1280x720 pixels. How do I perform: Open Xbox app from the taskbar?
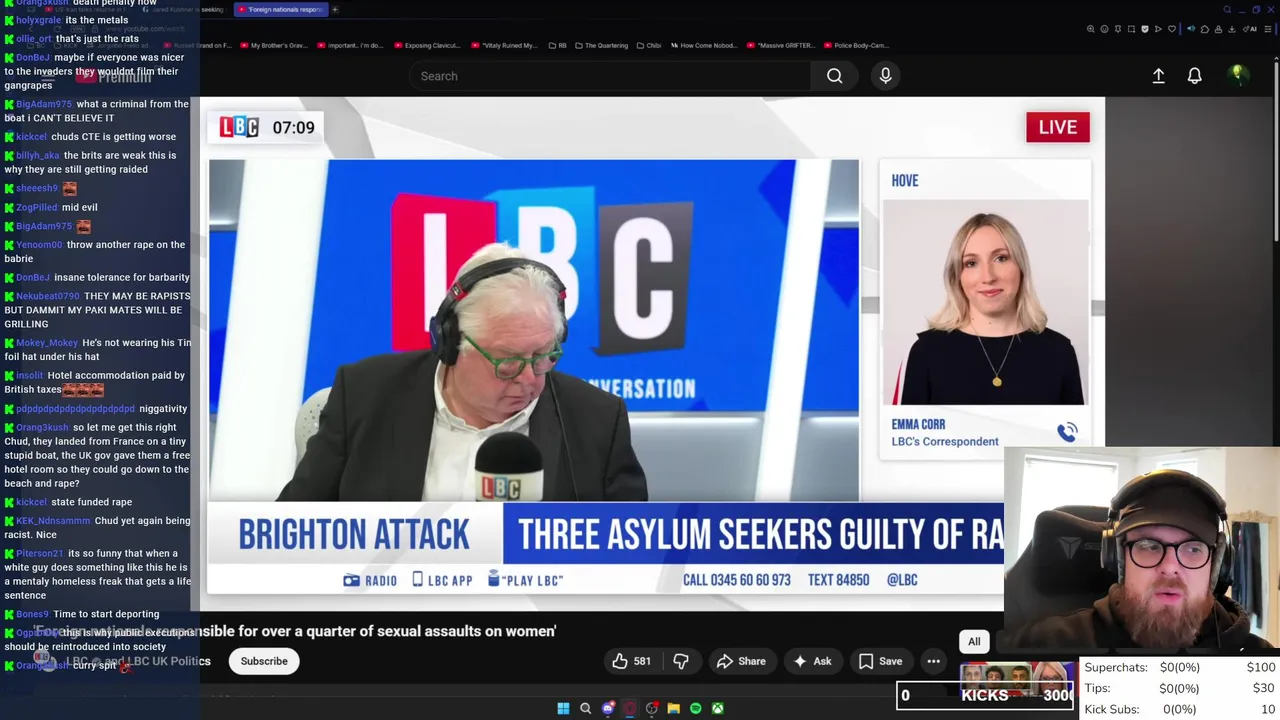(717, 708)
